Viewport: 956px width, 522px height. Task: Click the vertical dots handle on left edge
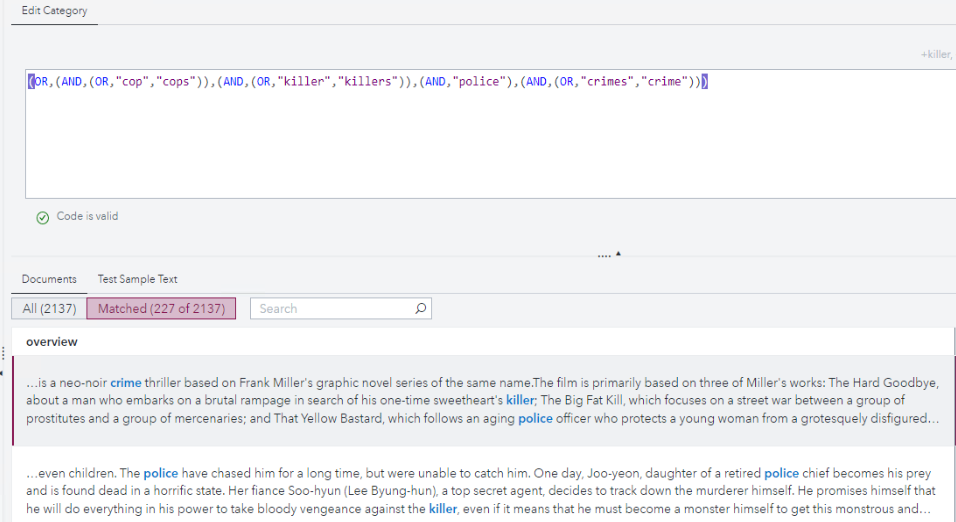[3, 353]
